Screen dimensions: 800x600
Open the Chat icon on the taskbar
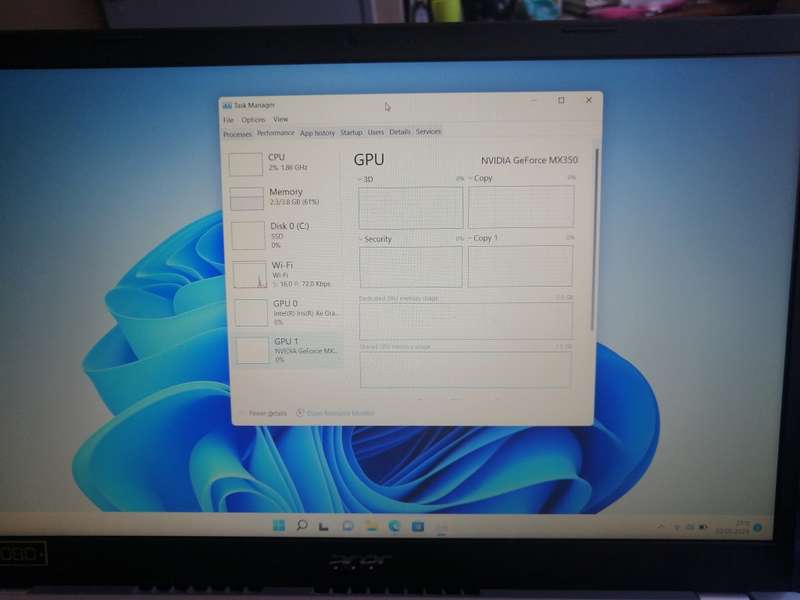347,526
